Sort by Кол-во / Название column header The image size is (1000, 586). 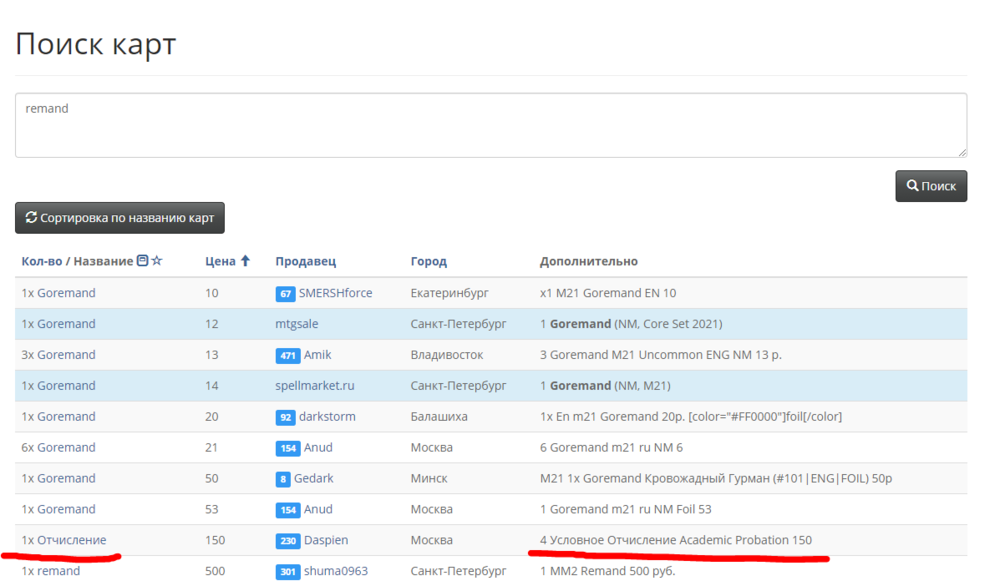(77, 261)
